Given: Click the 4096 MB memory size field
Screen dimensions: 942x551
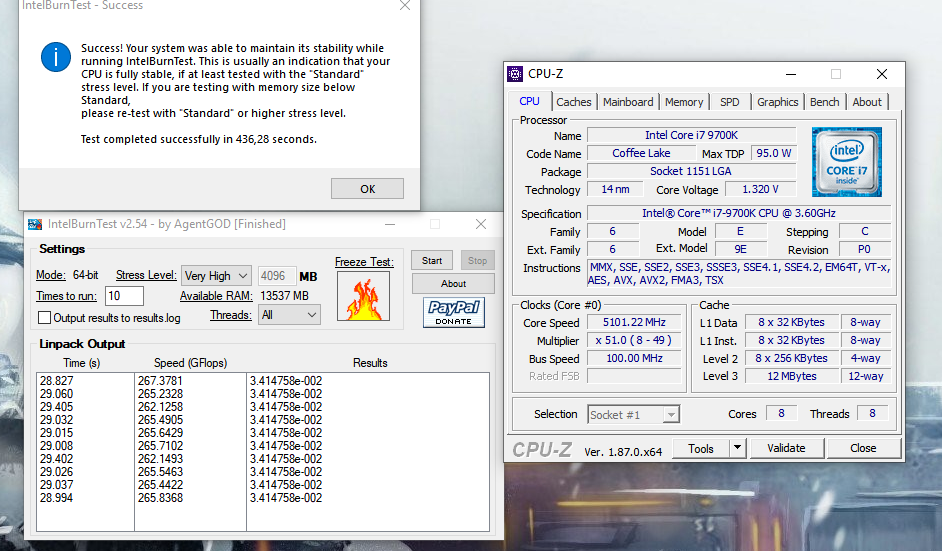Looking at the screenshot, I should [x=277, y=276].
